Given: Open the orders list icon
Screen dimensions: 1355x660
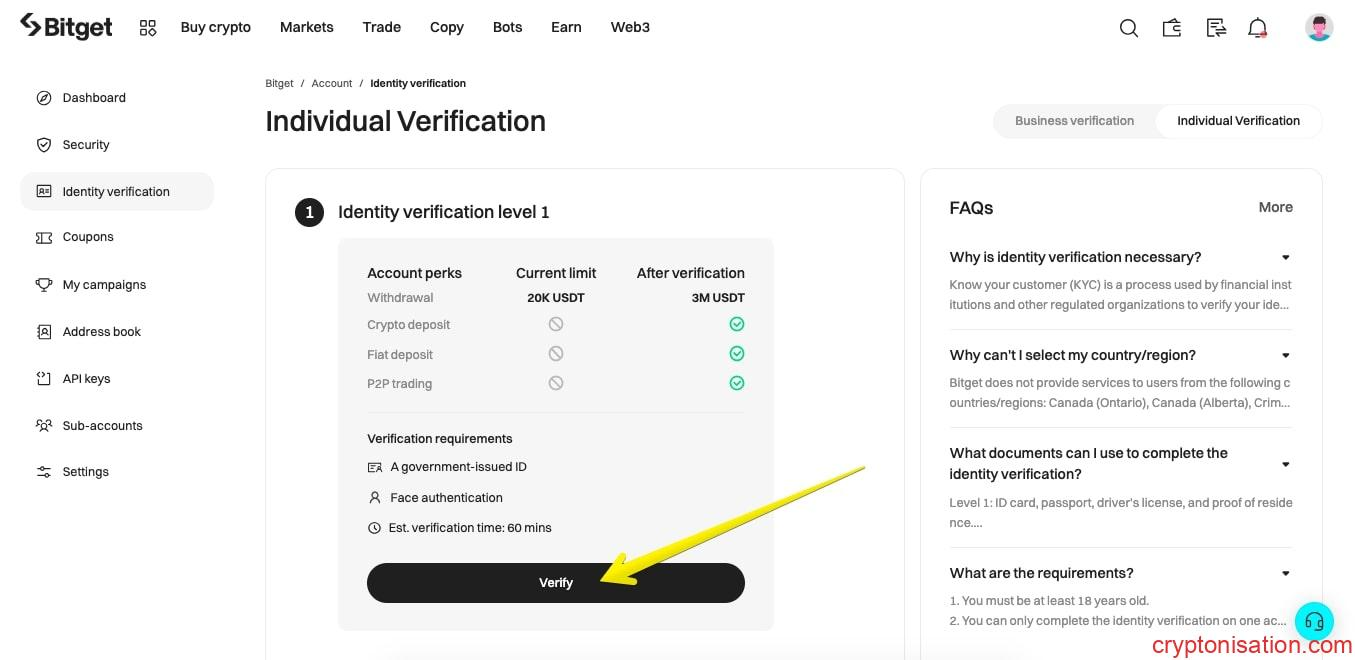Looking at the screenshot, I should tap(1216, 28).
